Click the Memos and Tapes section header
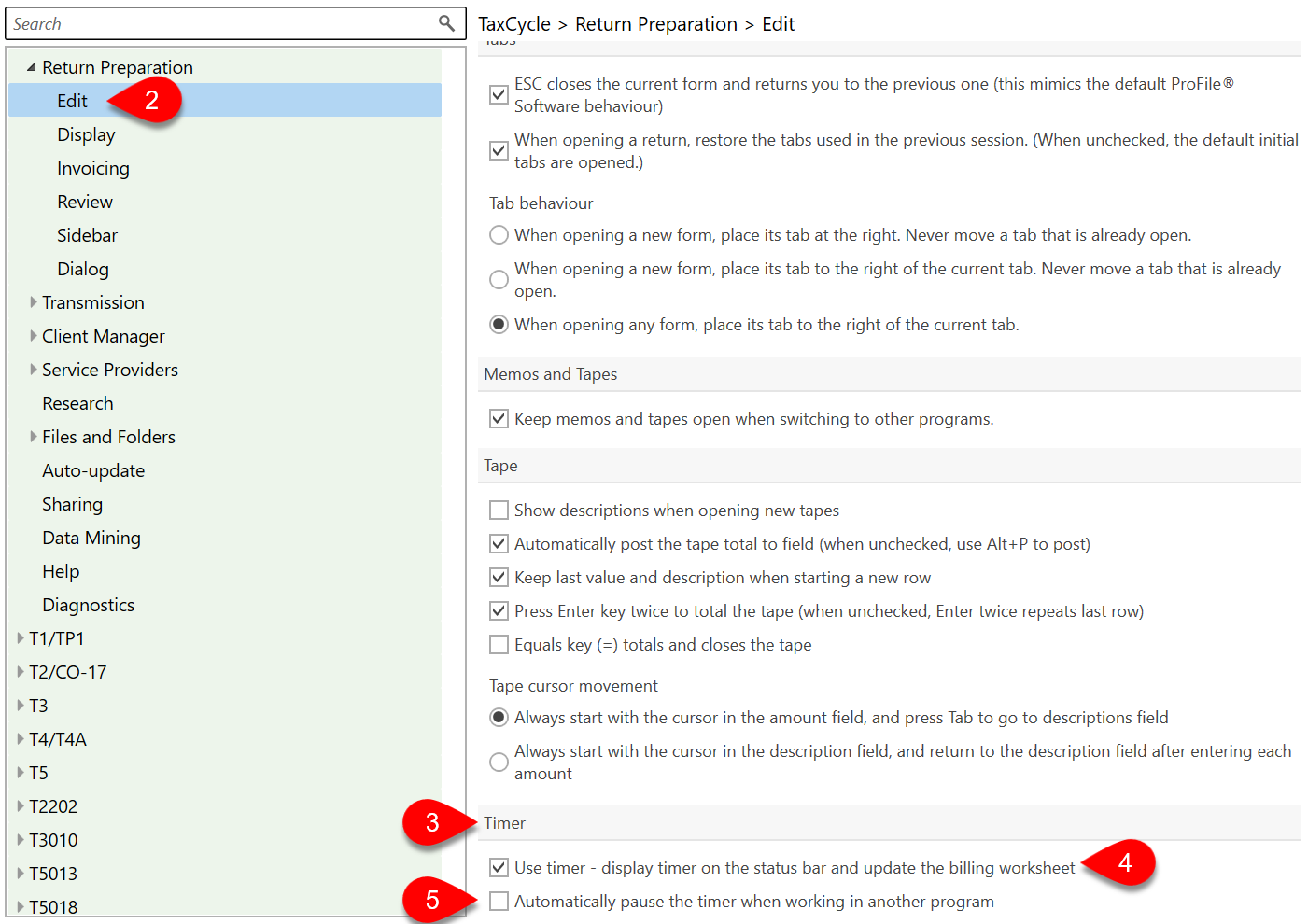This screenshot has height=924, width=1308. 889,374
